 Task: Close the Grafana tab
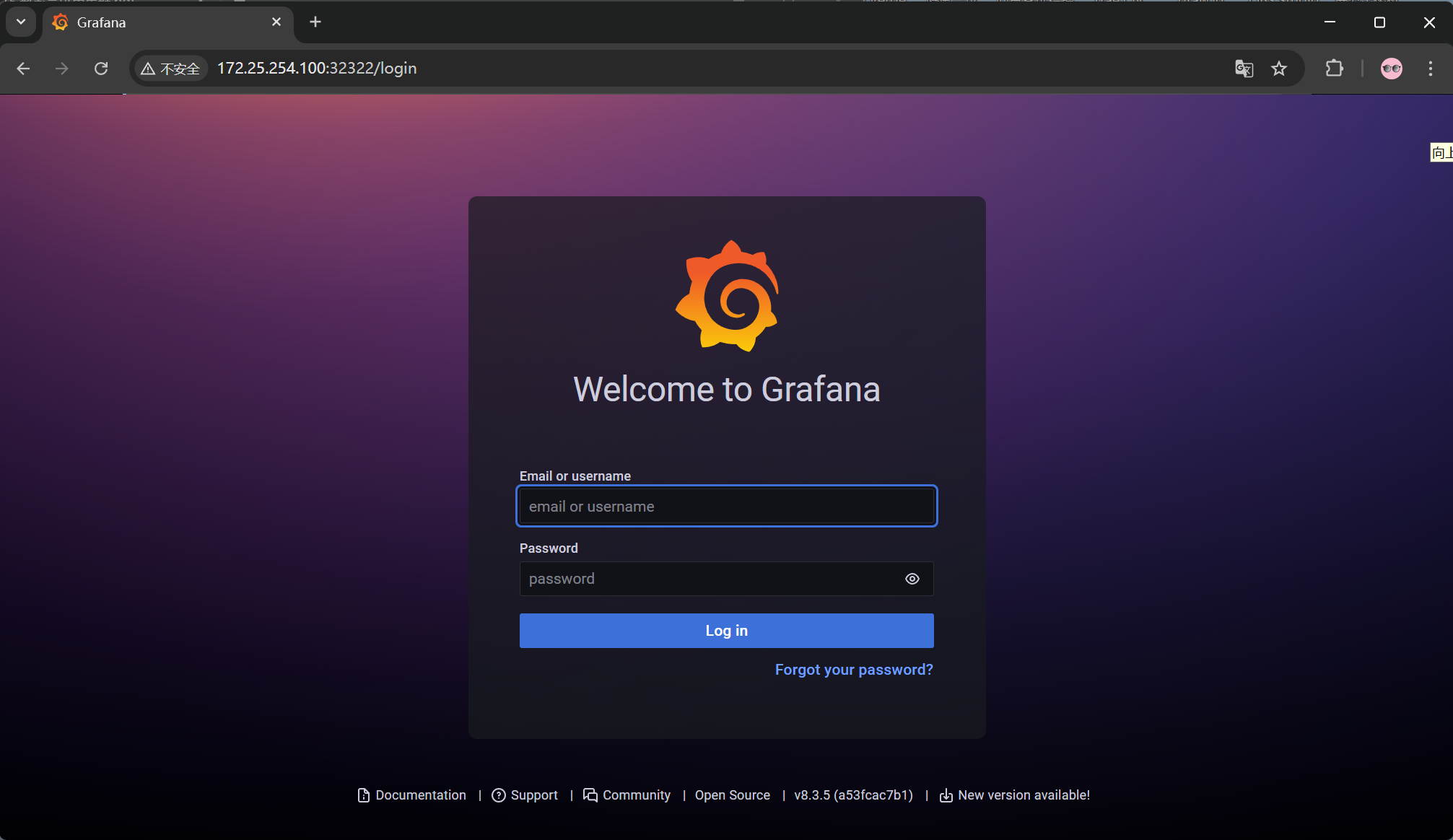coord(276,22)
